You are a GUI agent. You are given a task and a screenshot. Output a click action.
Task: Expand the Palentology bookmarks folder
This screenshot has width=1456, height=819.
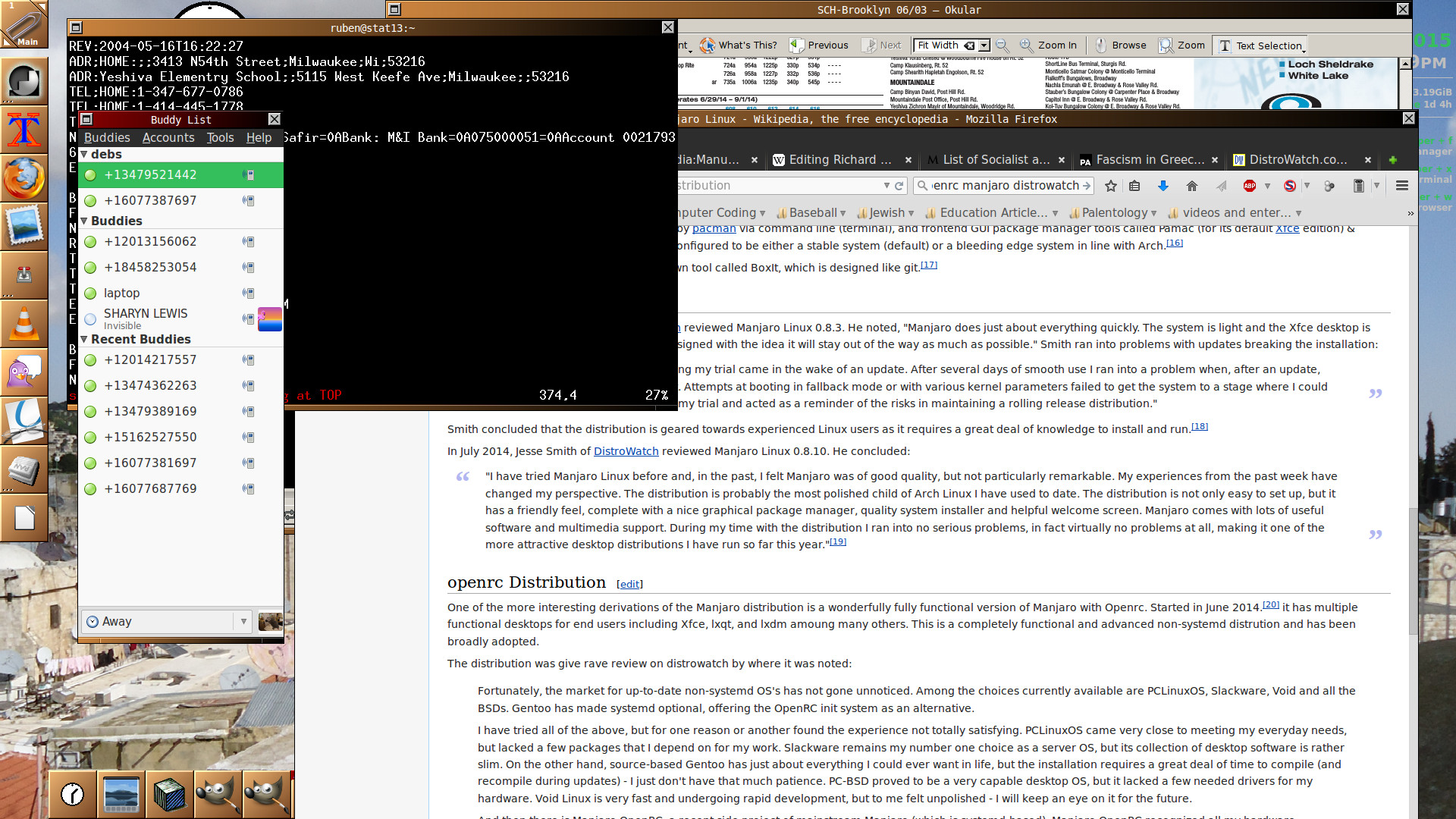coord(1113,213)
